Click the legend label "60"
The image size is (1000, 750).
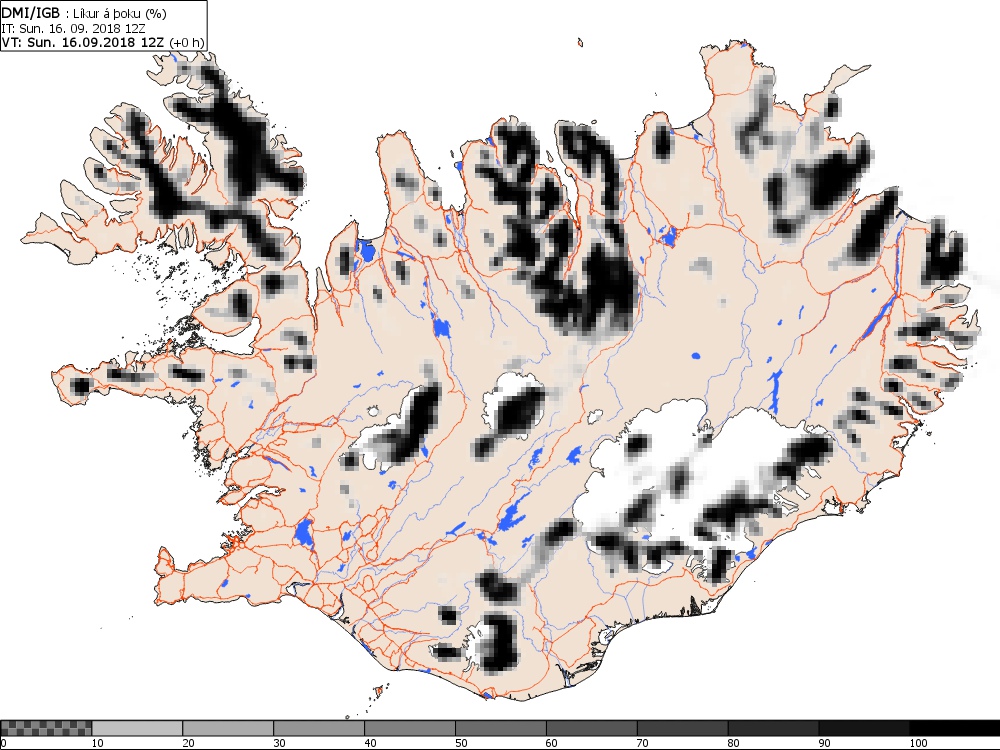(x=552, y=743)
